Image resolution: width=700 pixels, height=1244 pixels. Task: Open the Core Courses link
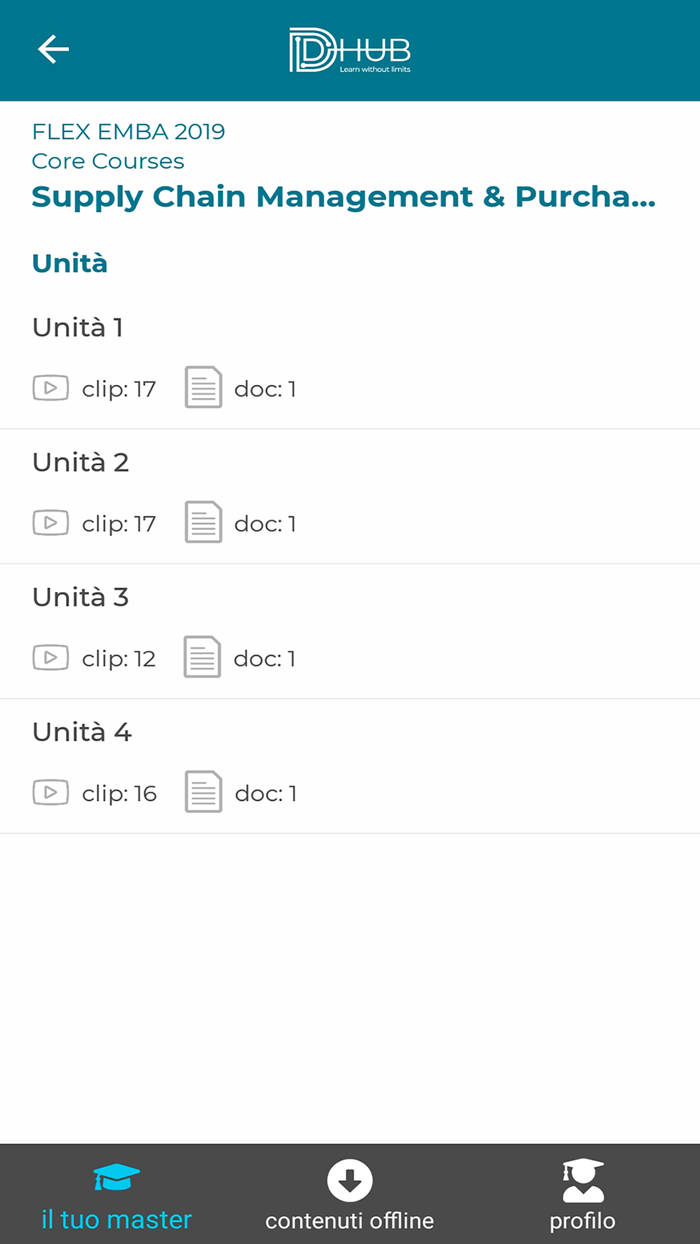(x=108, y=161)
